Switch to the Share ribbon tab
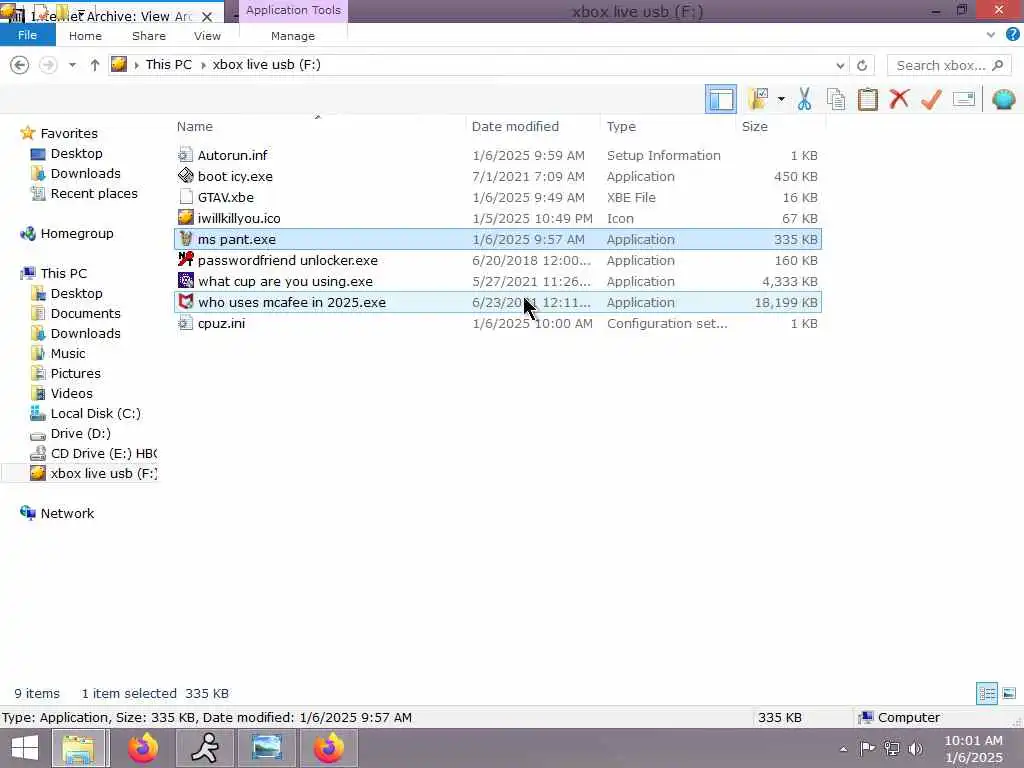1024x768 pixels. 148,36
